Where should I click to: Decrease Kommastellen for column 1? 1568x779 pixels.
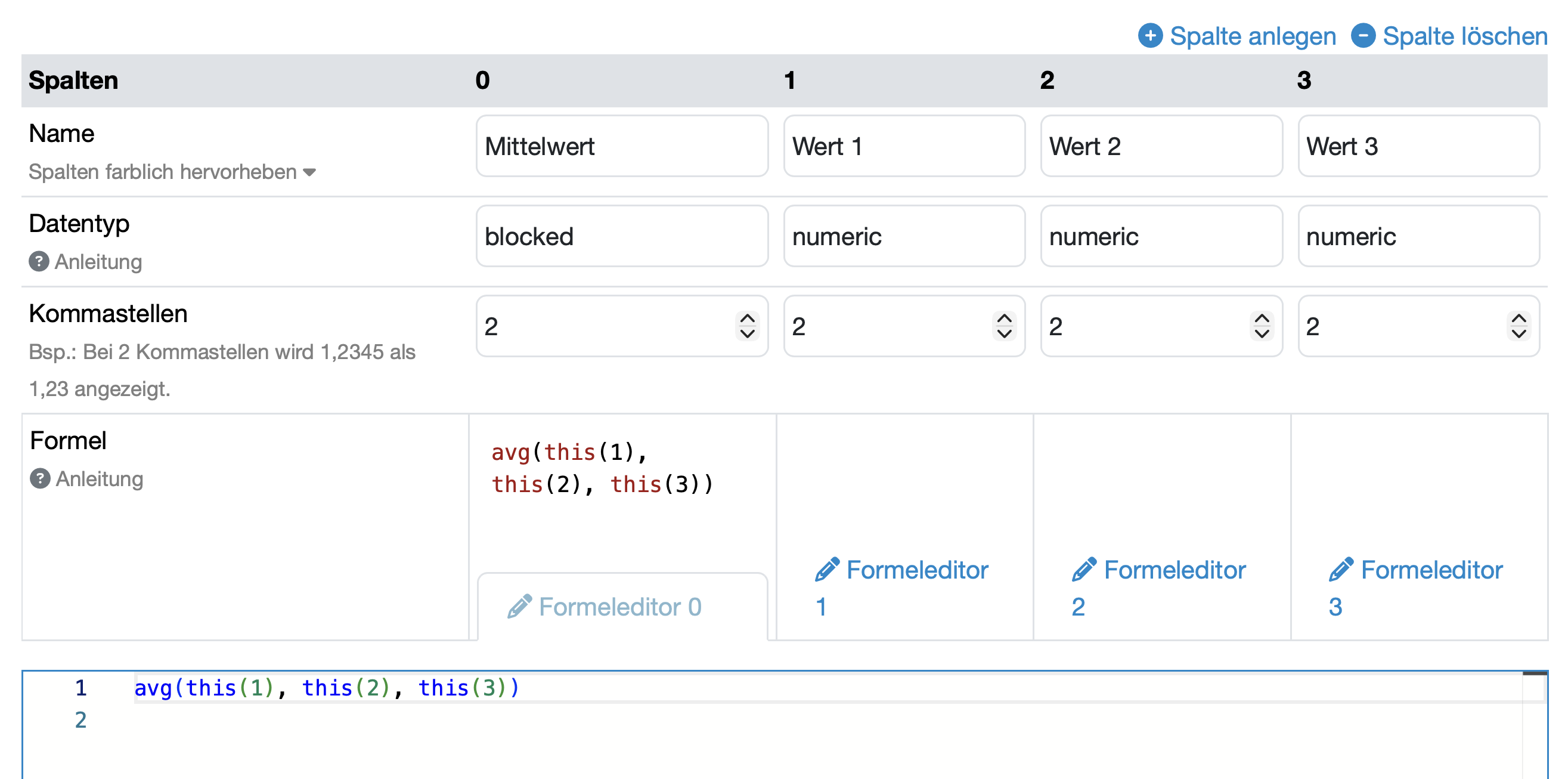click(x=1005, y=333)
